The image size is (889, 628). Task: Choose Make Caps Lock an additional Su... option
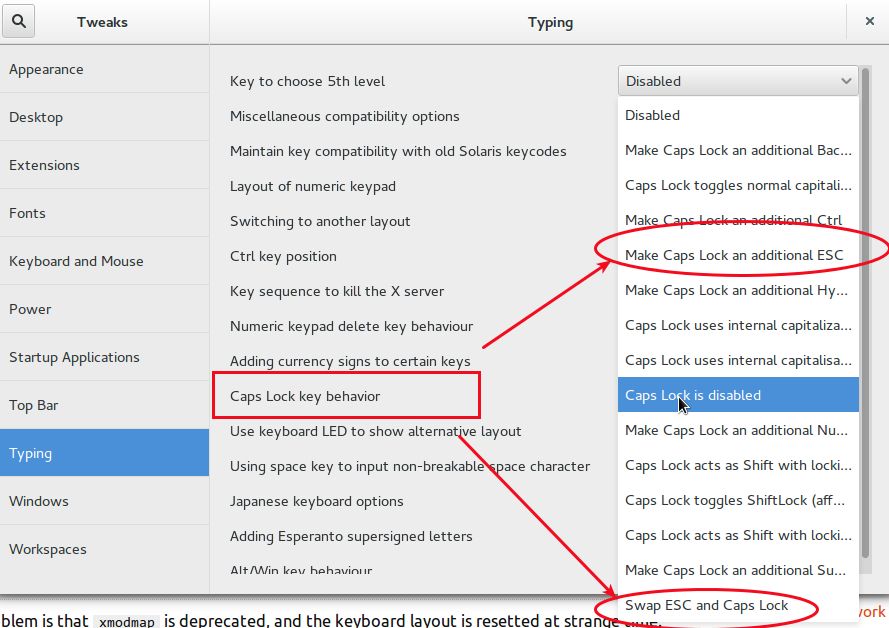tap(738, 570)
